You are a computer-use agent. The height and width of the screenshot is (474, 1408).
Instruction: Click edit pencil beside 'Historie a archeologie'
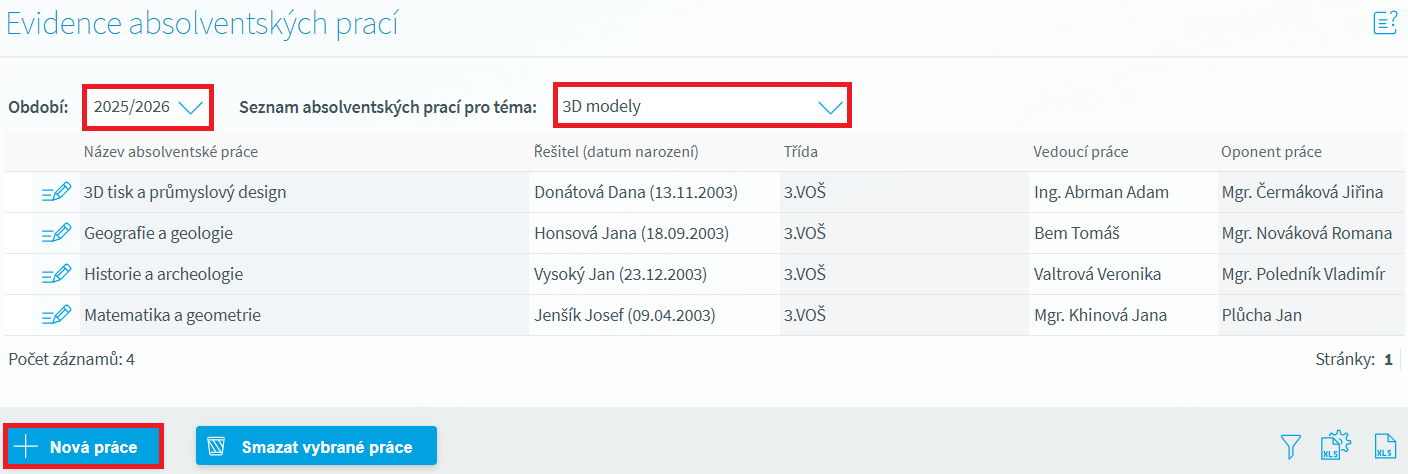[x=56, y=274]
